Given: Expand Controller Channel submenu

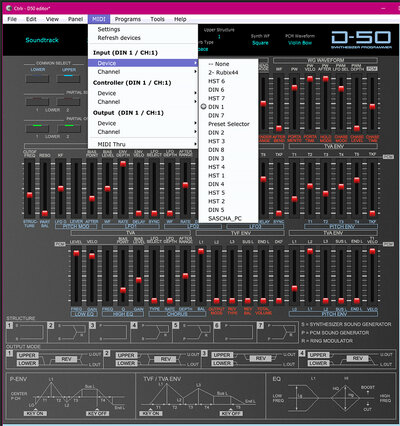Looking at the screenshot, I should 143,102.
